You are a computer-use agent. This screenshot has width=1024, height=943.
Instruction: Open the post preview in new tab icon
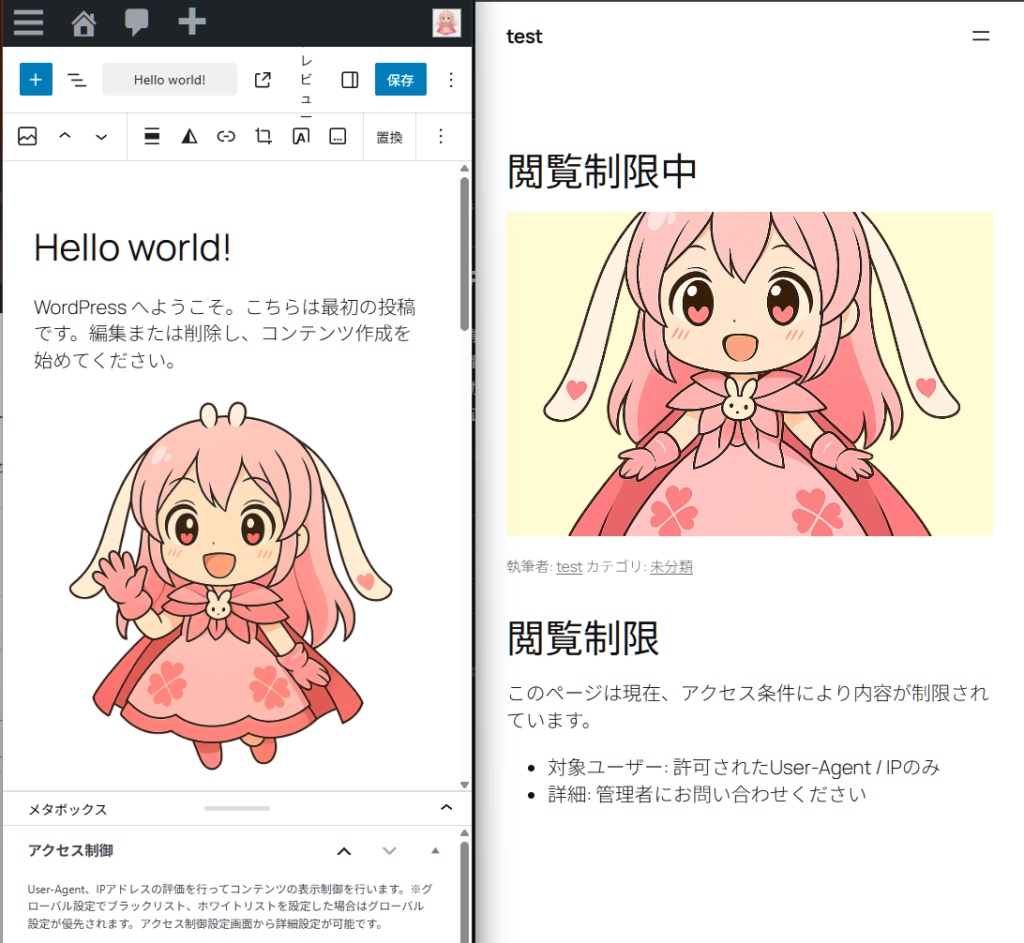263,80
